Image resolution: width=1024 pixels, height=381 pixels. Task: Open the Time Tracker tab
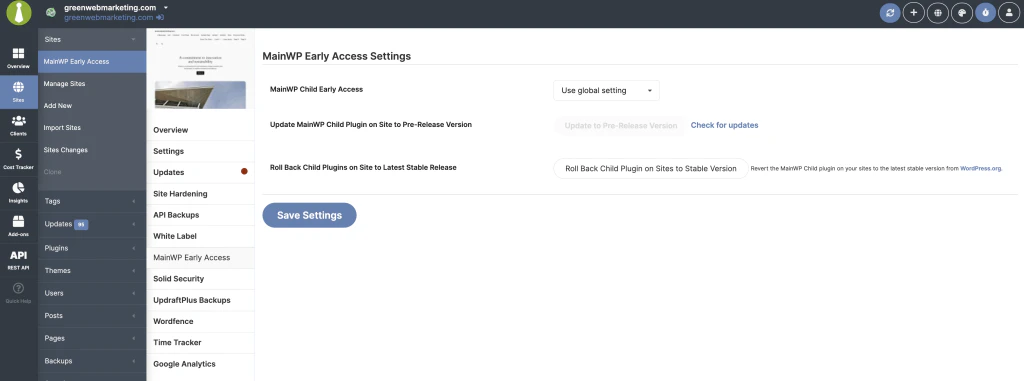click(x=200, y=342)
